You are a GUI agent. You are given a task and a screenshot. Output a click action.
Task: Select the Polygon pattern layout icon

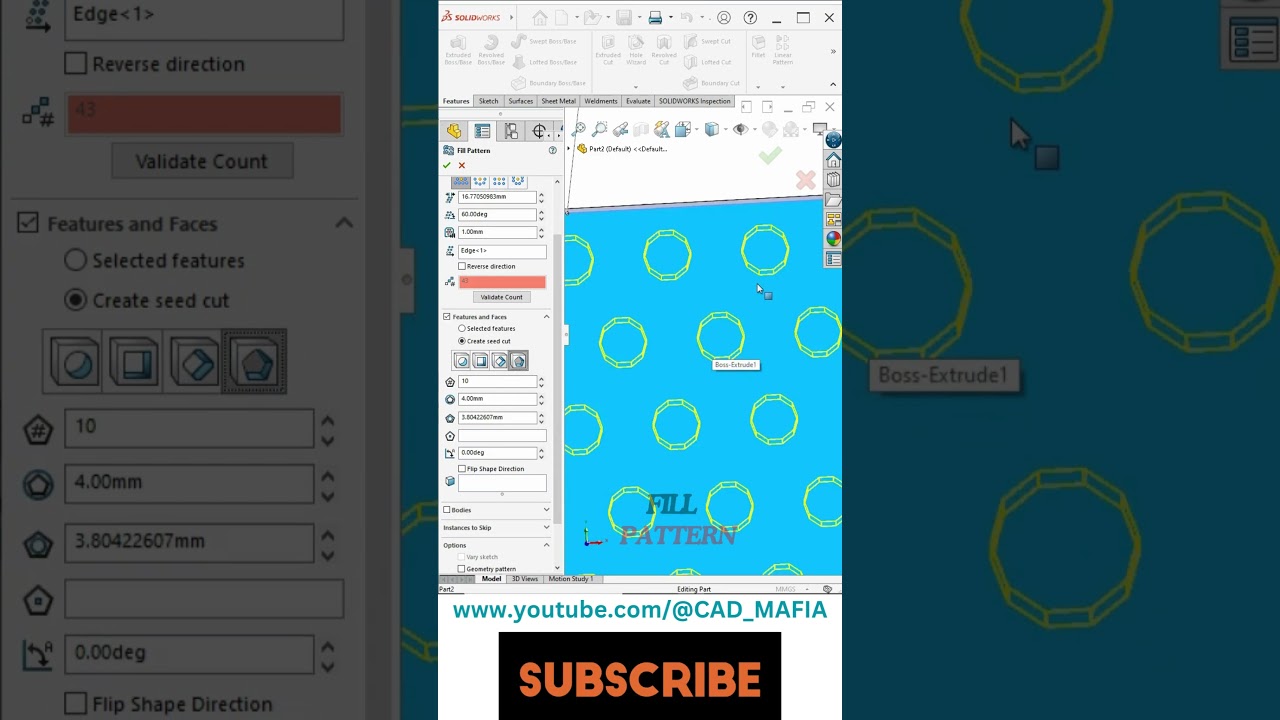click(518, 182)
